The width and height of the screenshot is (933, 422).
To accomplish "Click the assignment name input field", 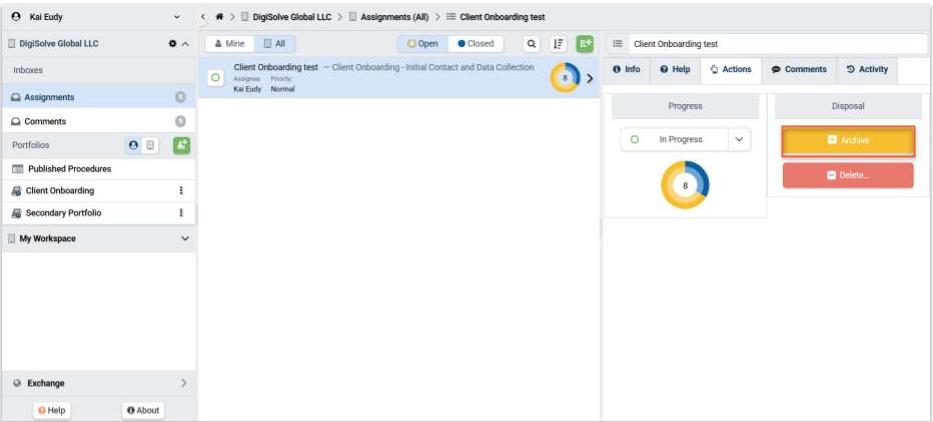I will point(778,44).
